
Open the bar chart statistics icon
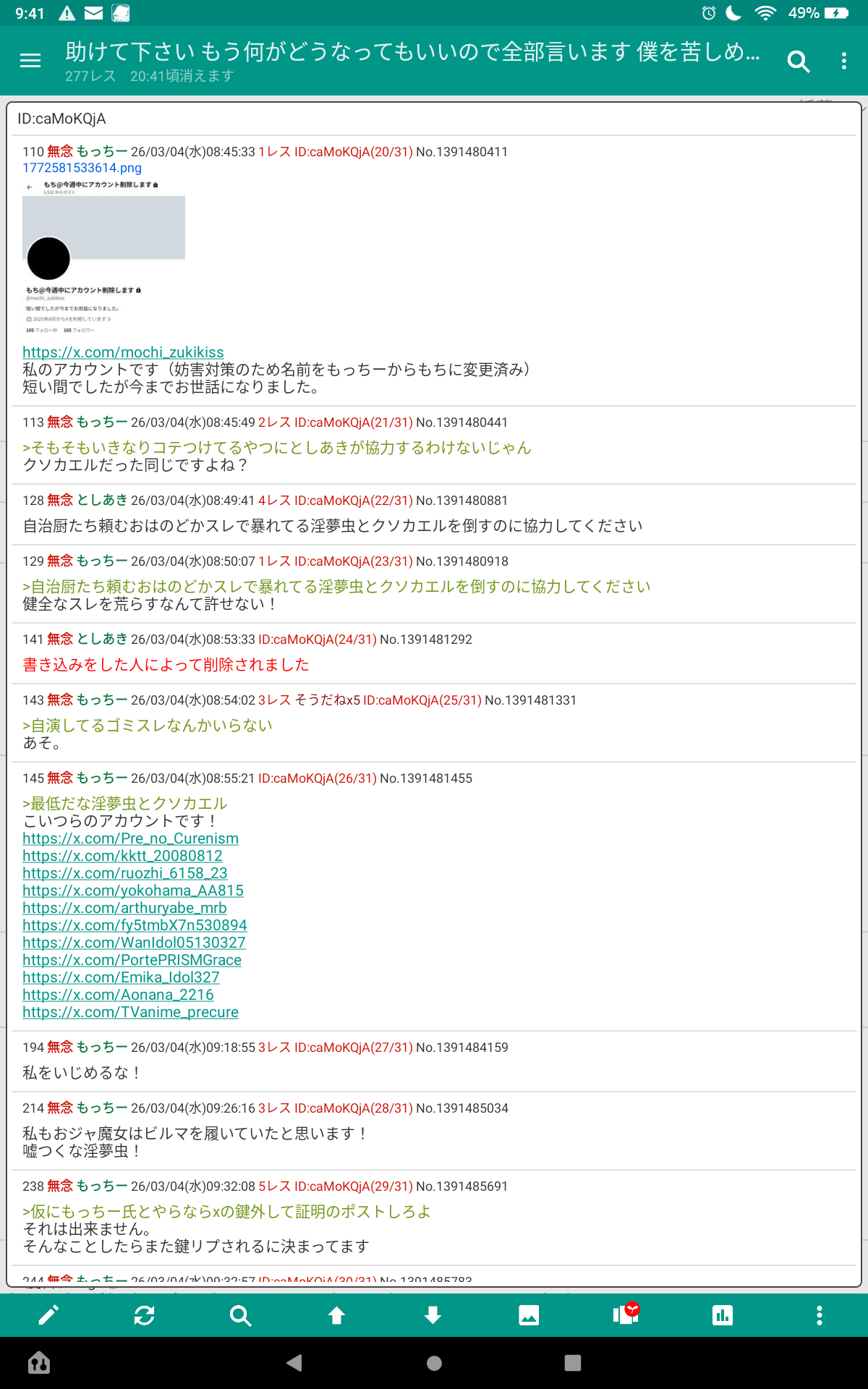(722, 1315)
